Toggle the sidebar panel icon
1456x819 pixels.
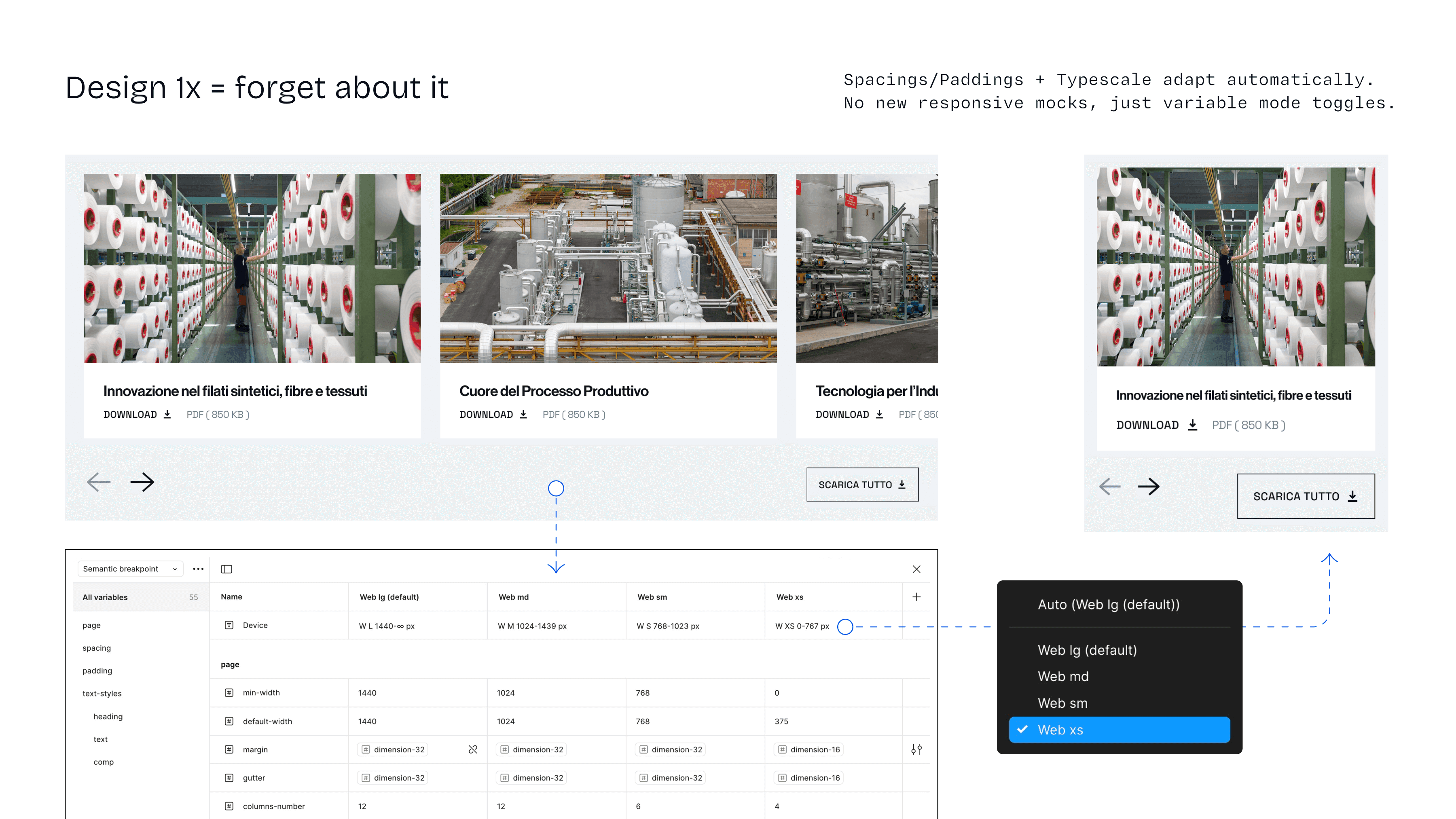(x=226, y=569)
